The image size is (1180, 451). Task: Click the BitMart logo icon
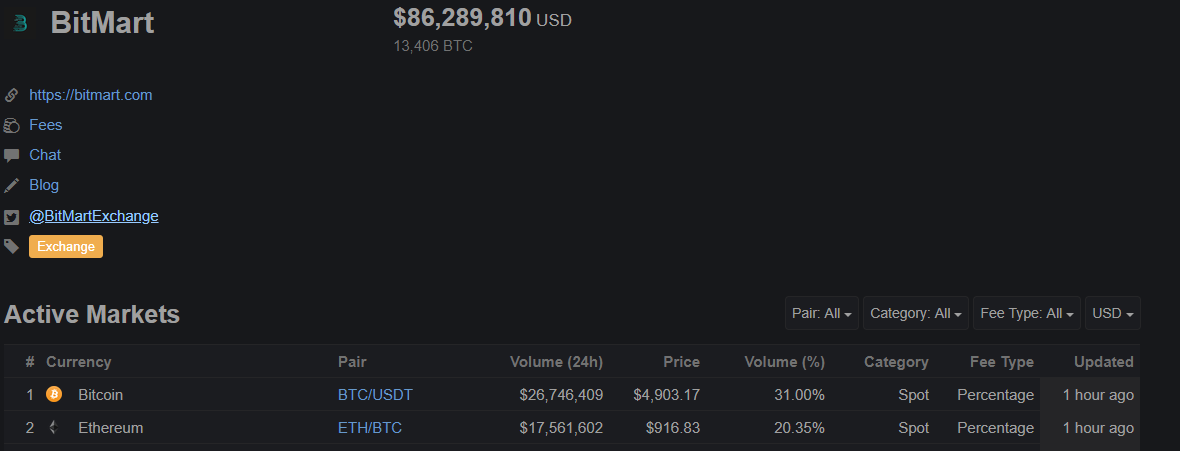coord(20,24)
